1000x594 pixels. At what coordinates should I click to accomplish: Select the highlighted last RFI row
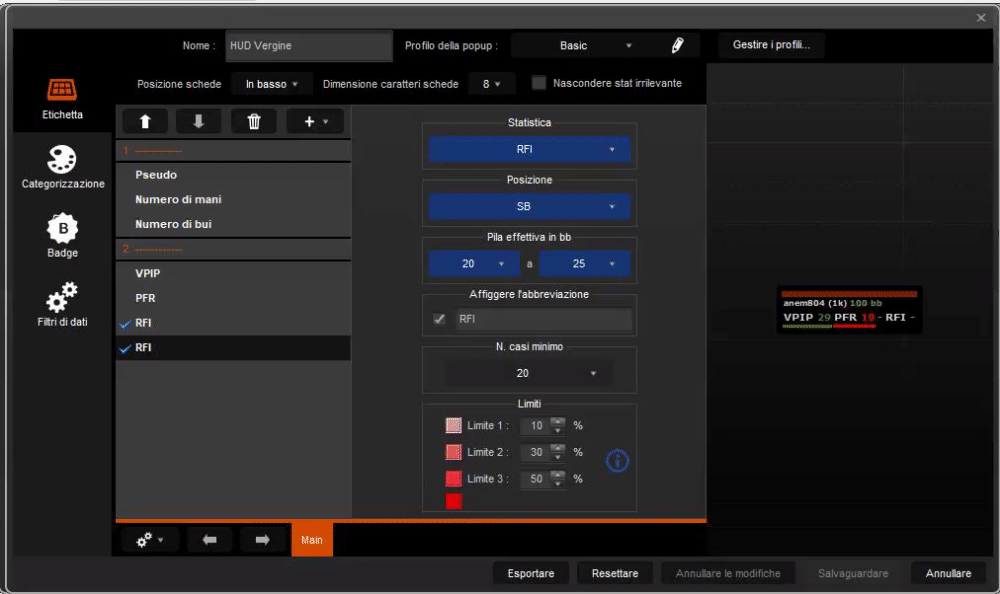pos(233,348)
